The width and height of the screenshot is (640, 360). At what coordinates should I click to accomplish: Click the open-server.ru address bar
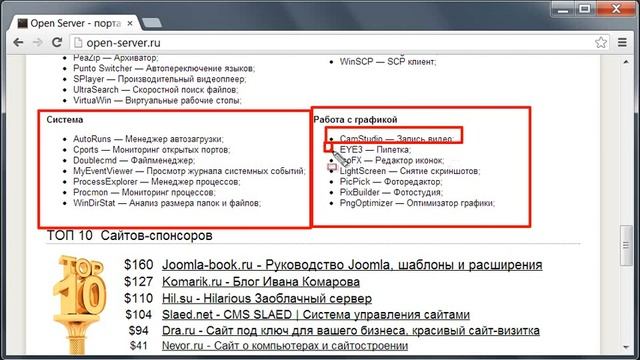point(340,43)
